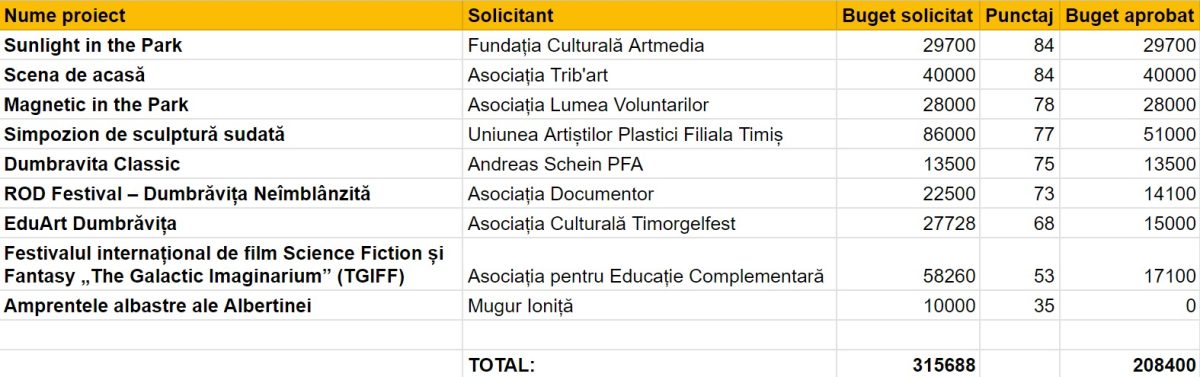This screenshot has width=1200, height=377.
Task: Click the Galactic Imaginarium festival cell
Action: coord(231,264)
